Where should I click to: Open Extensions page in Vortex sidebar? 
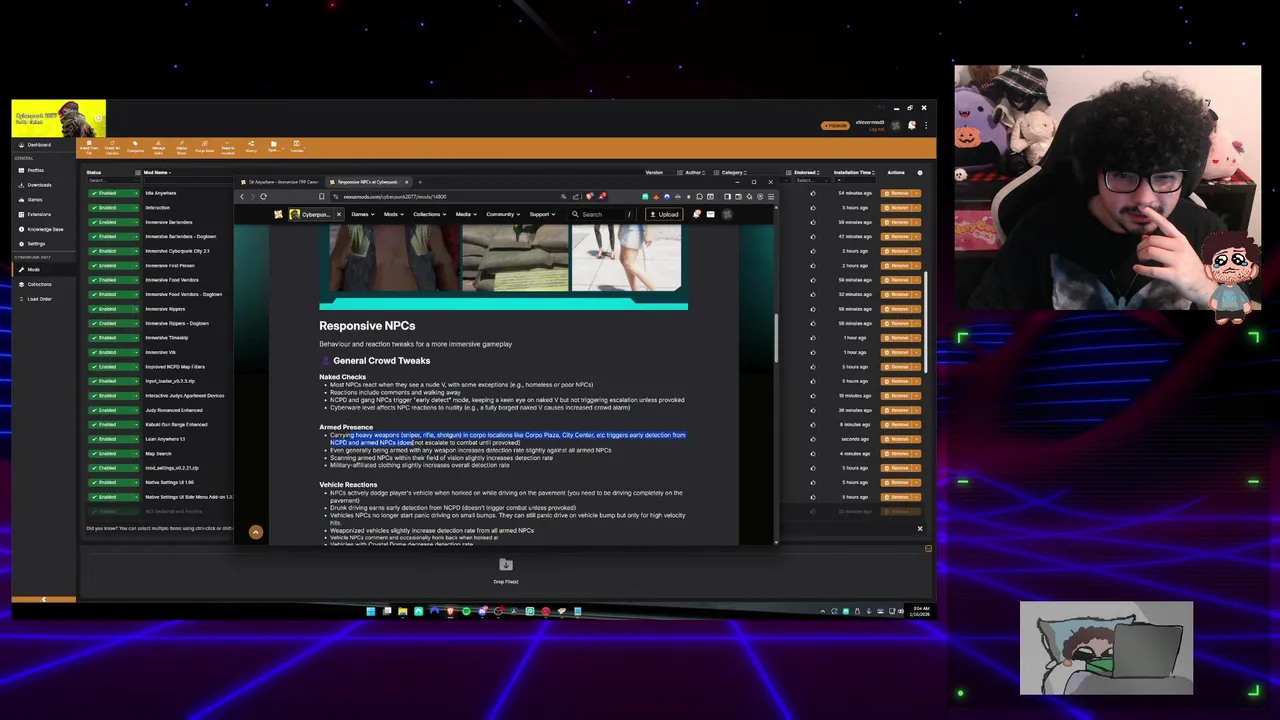pos(38,214)
